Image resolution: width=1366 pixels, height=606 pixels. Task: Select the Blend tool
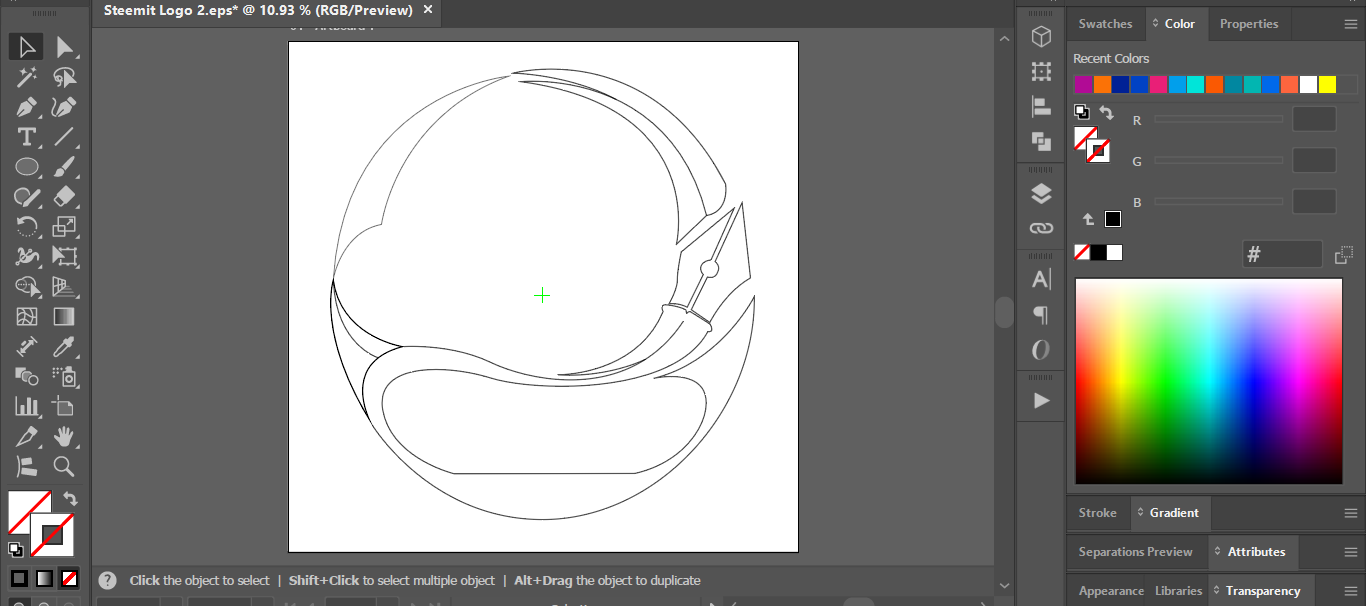tap(27, 377)
